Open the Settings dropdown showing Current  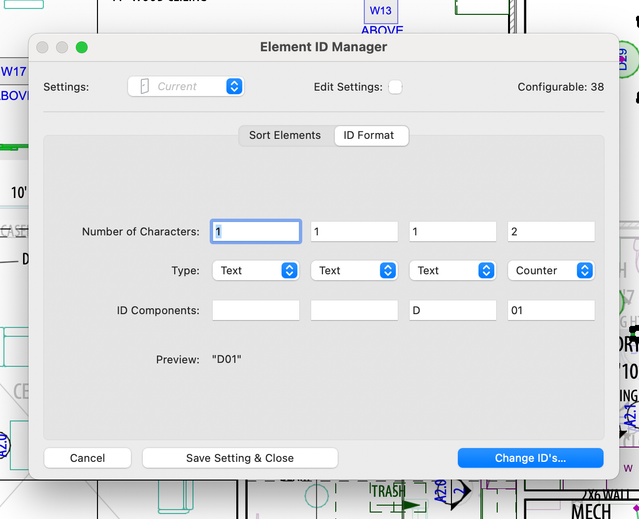(x=186, y=86)
